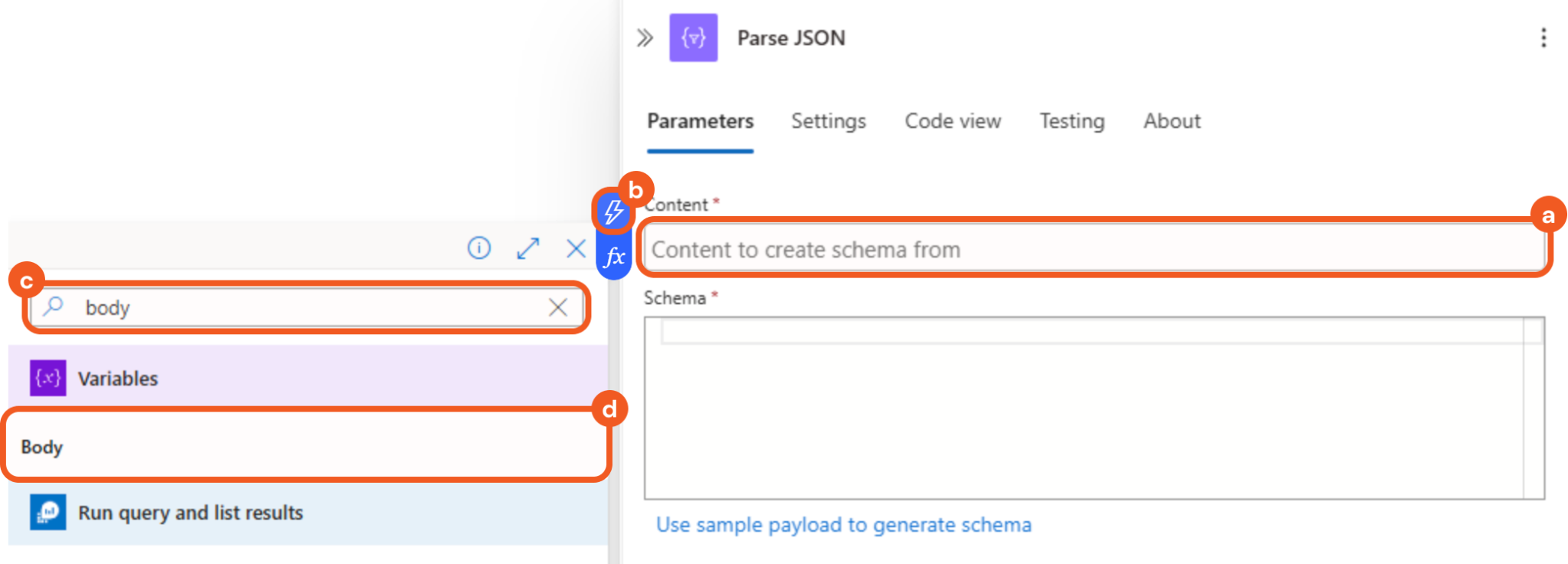Viewport: 1568px width, 564px height.
Task: Click the Parameters tab
Action: click(x=700, y=121)
